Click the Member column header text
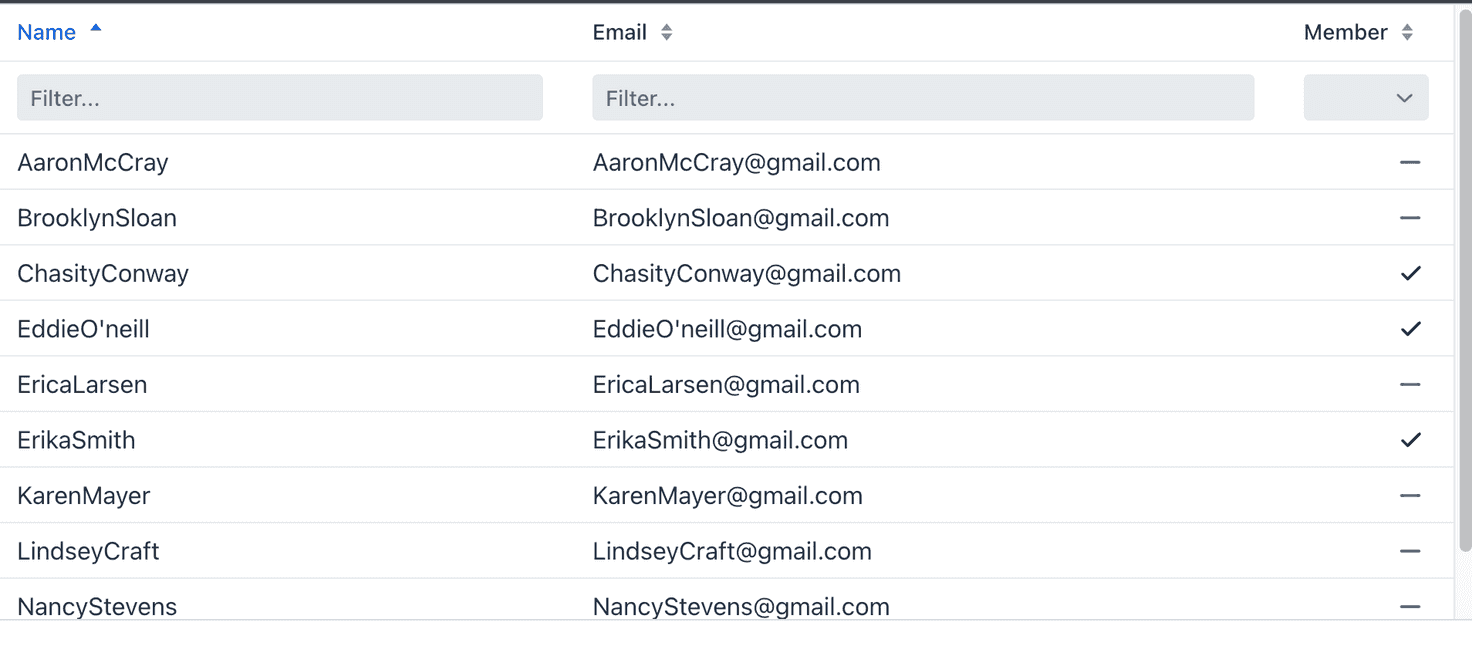The height and width of the screenshot is (647, 1472). [x=1345, y=32]
